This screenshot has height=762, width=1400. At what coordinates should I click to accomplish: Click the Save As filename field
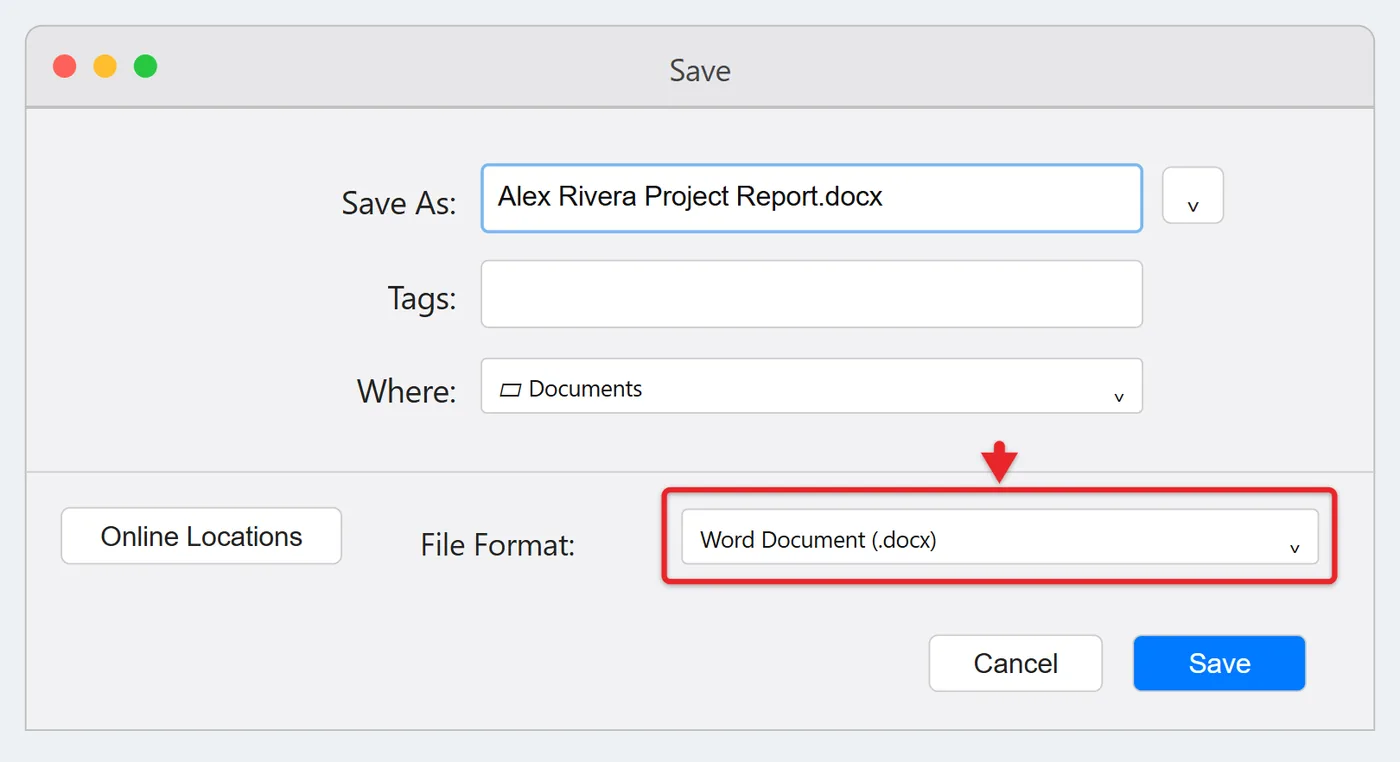point(811,198)
